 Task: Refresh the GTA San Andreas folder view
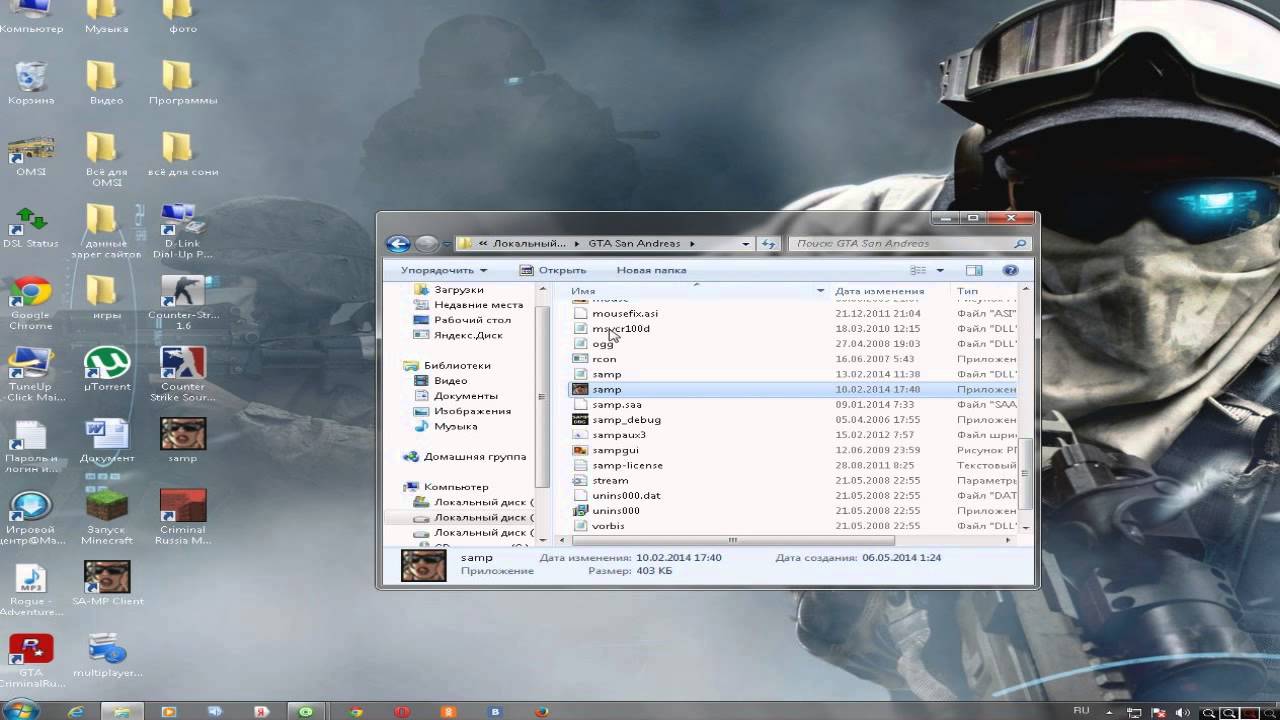pos(768,243)
